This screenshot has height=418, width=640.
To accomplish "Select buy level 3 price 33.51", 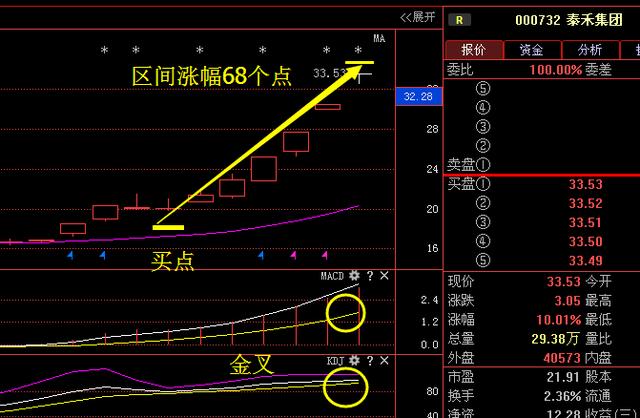I will tap(586, 222).
